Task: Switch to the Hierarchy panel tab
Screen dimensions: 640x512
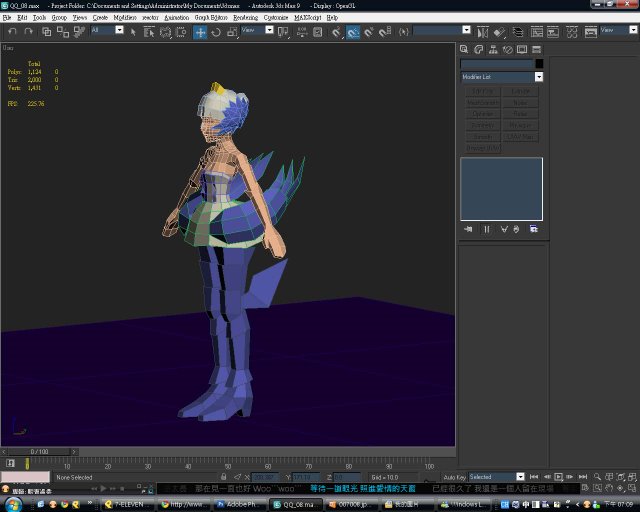Action: [x=493, y=50]
